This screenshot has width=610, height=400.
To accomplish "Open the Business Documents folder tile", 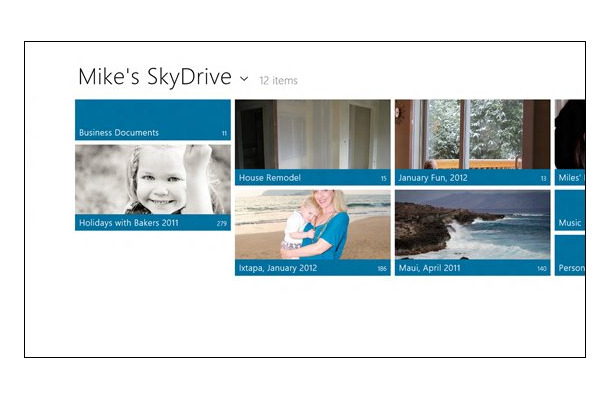I will (x=152, y=120).
